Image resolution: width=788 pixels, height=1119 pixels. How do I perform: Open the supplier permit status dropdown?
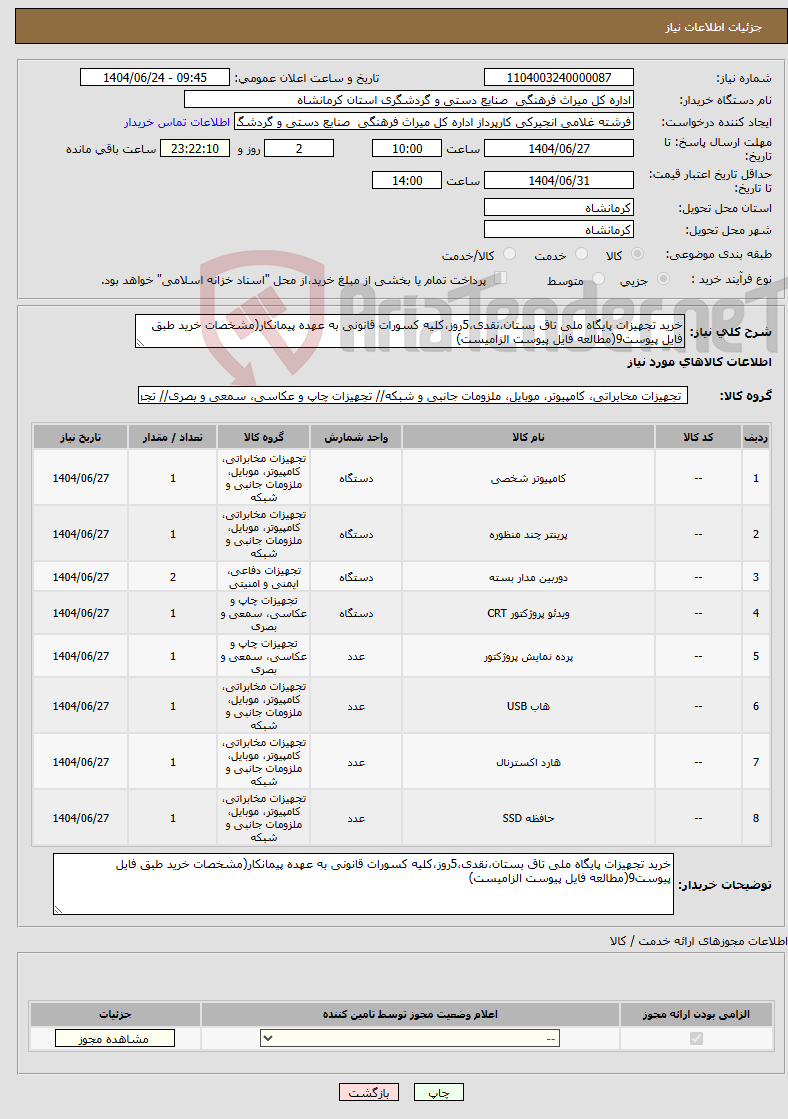(410, 1038)
